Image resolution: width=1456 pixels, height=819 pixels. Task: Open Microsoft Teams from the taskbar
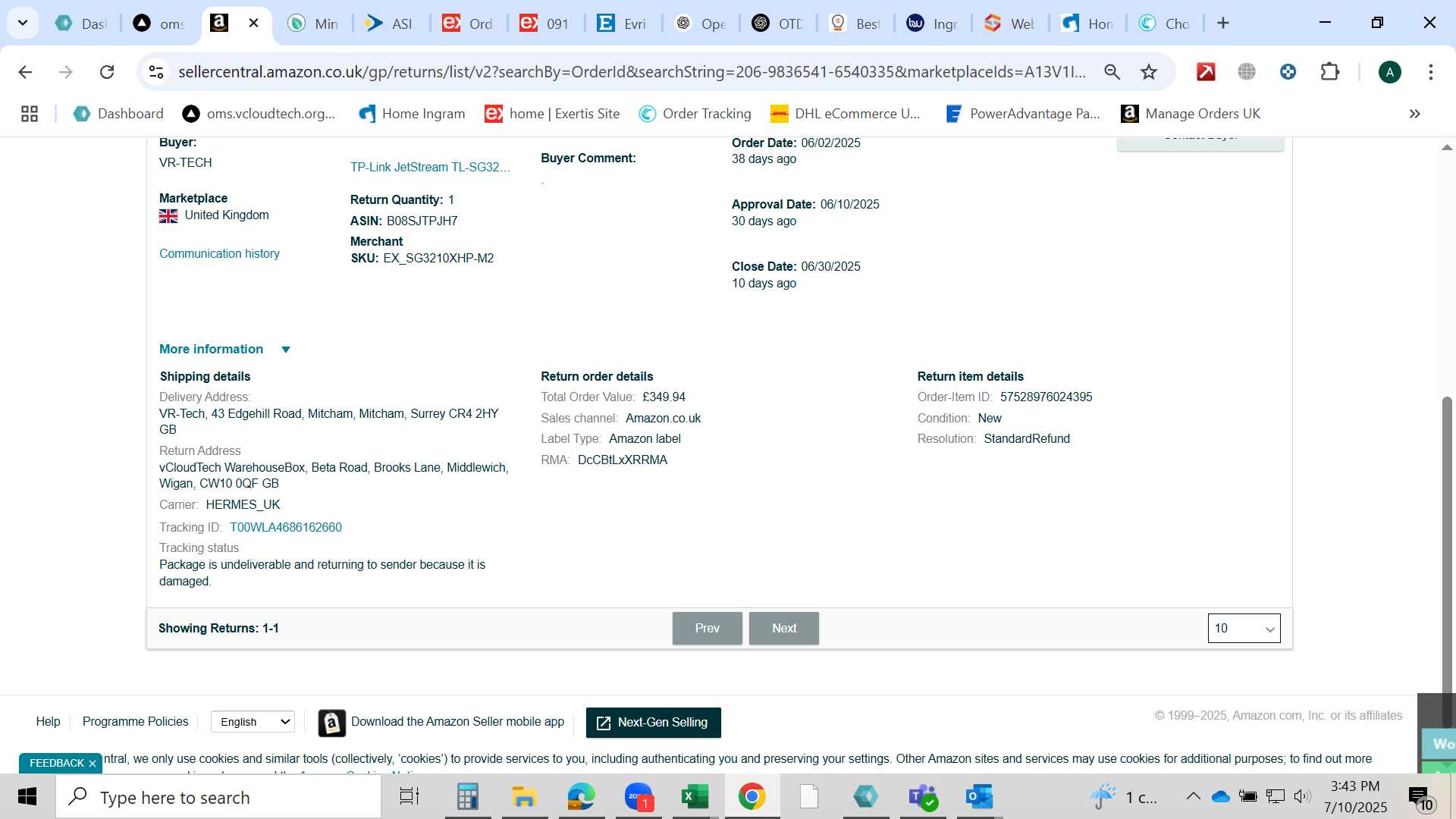(x=923, y=797)
